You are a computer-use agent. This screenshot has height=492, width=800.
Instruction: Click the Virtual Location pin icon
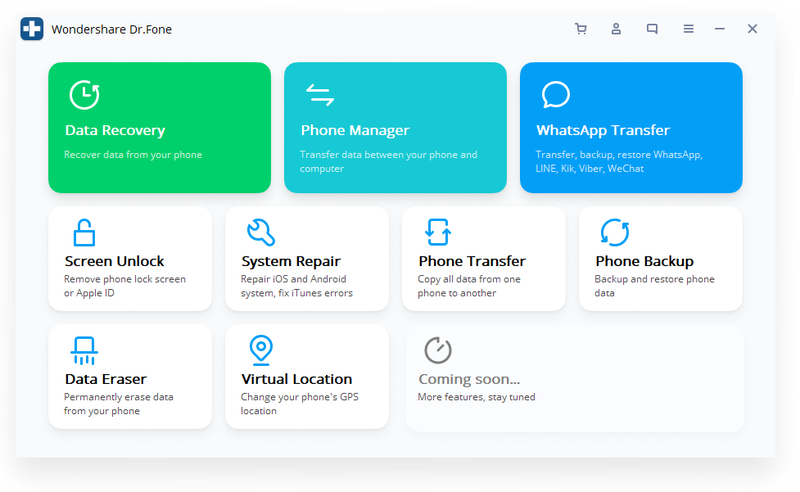pyautogui.click(x=261, y=350)
